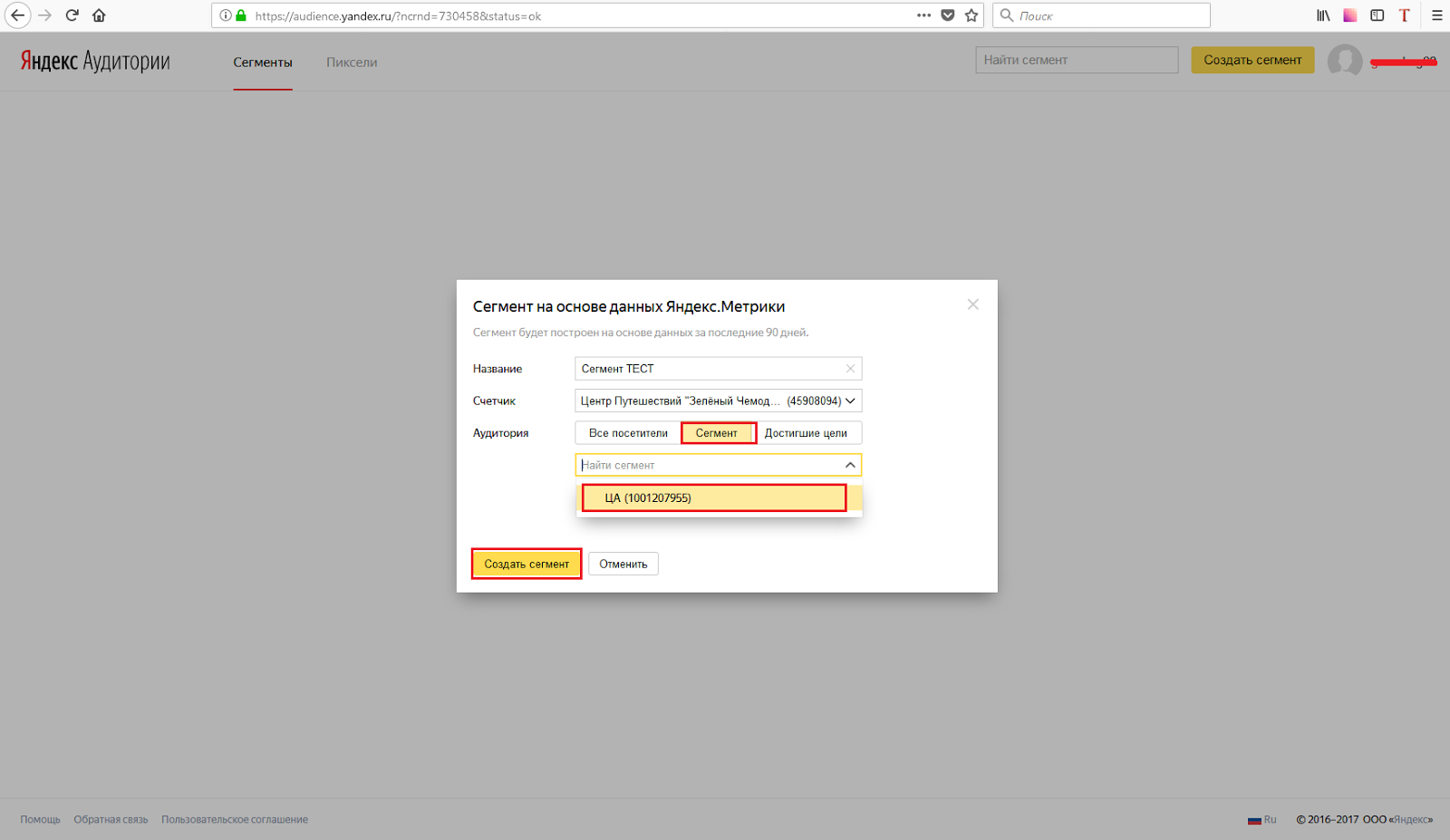This screenshot has height=840, width=1450.
Task: Click the green padlock security icon
Action: click(x=241, y=15)
